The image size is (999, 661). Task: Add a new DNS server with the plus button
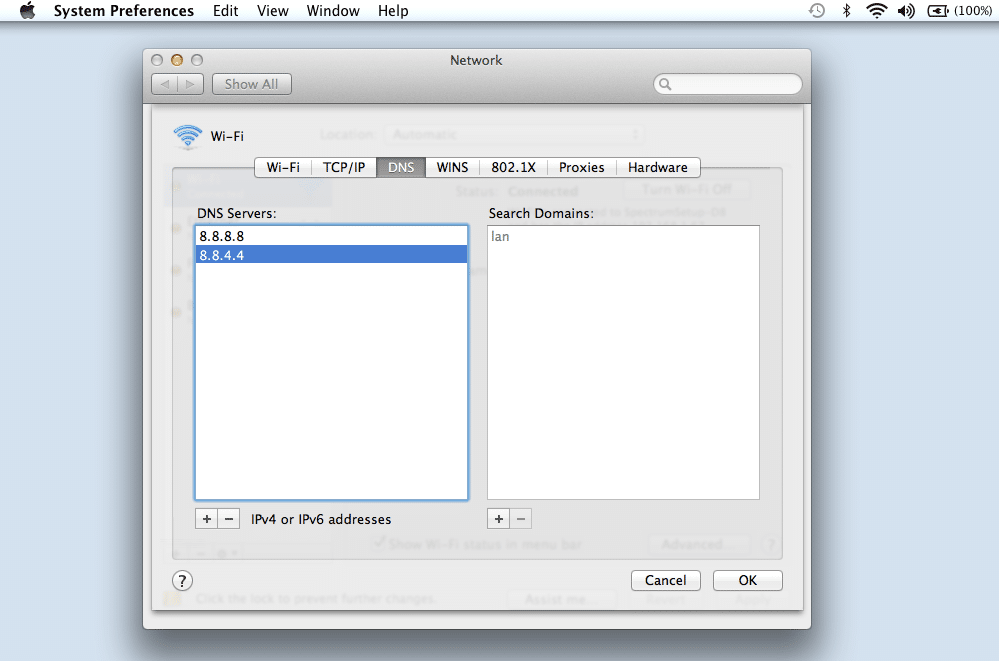tap(206, 518)
